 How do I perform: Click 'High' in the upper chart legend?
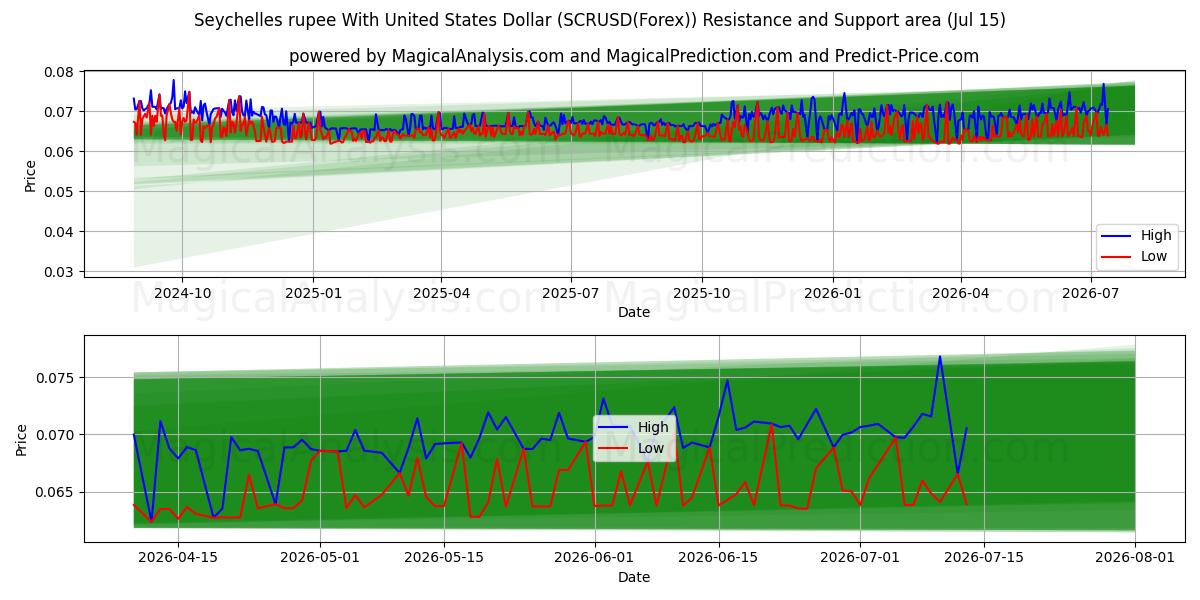[x=1156, y=236]
